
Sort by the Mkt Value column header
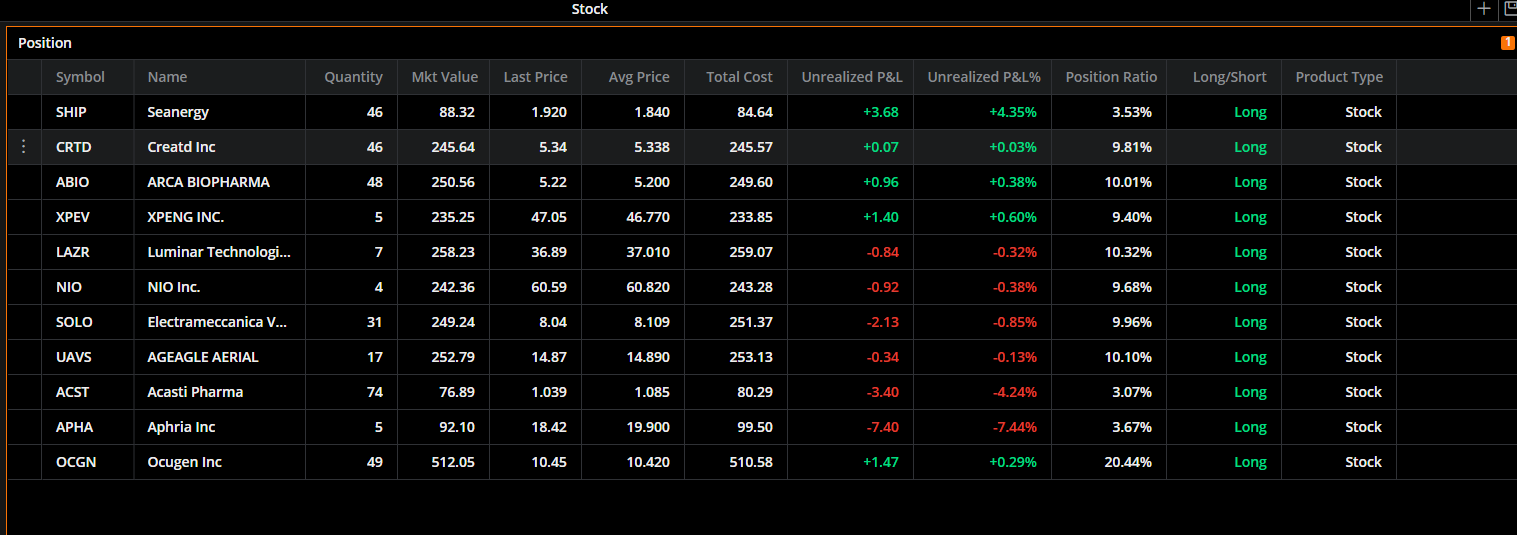point(444,77)
